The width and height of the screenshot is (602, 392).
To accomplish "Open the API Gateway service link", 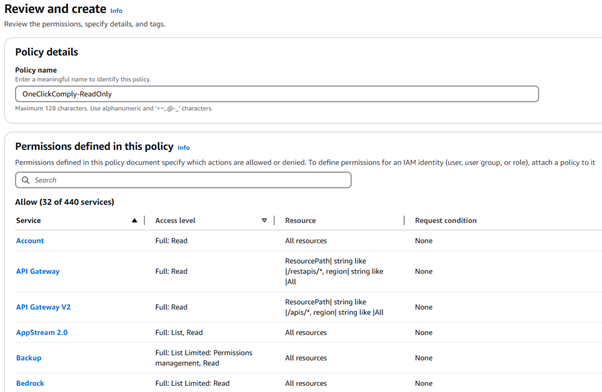I will pyautogui.click(x=38, y=271).
